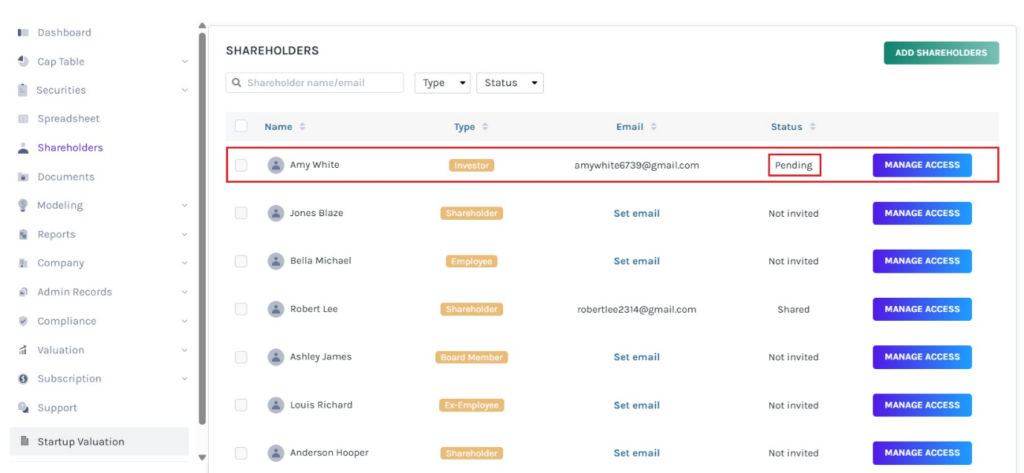Screen dimensions: 1024x473
Task: Expand the Reports chevron
Action: 185,235
